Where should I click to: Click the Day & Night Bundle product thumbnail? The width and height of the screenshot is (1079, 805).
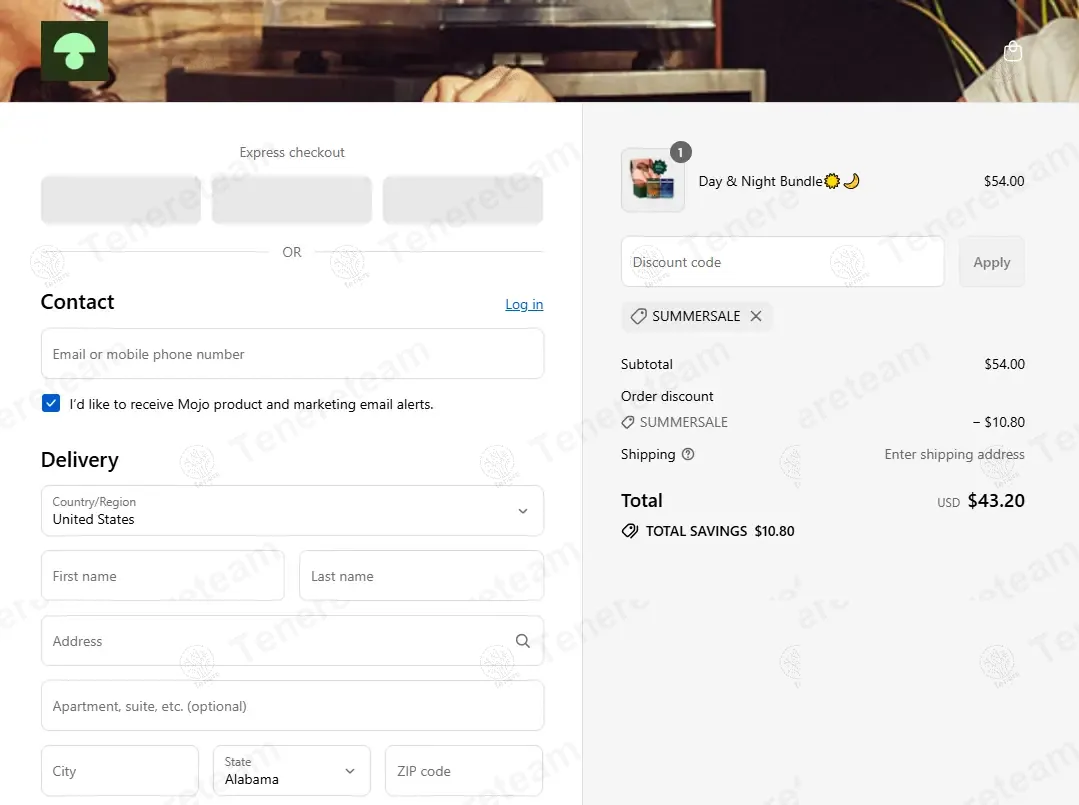tap(652, 180)
